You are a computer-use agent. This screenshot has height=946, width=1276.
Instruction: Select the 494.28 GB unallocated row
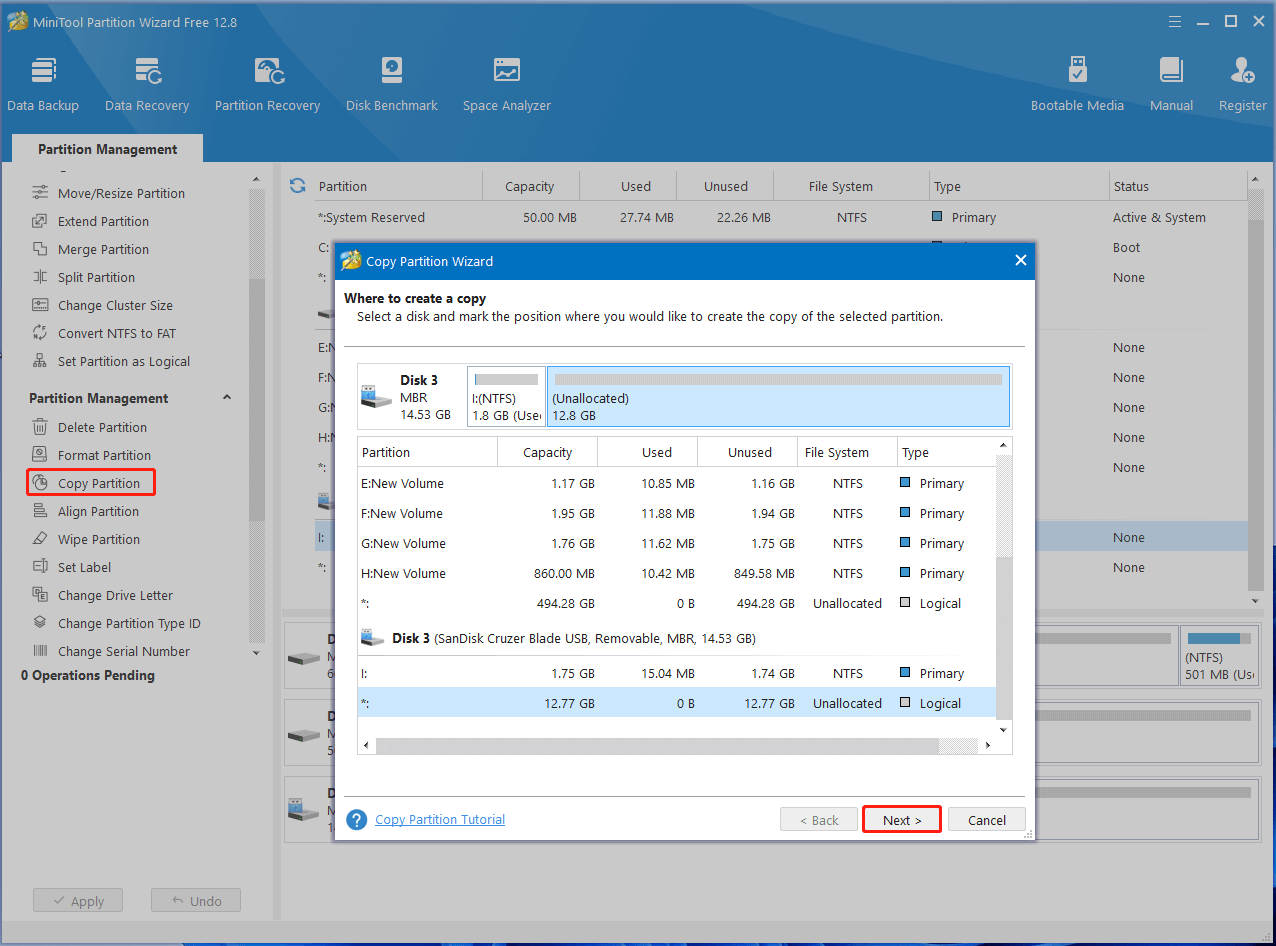point(677,603)
